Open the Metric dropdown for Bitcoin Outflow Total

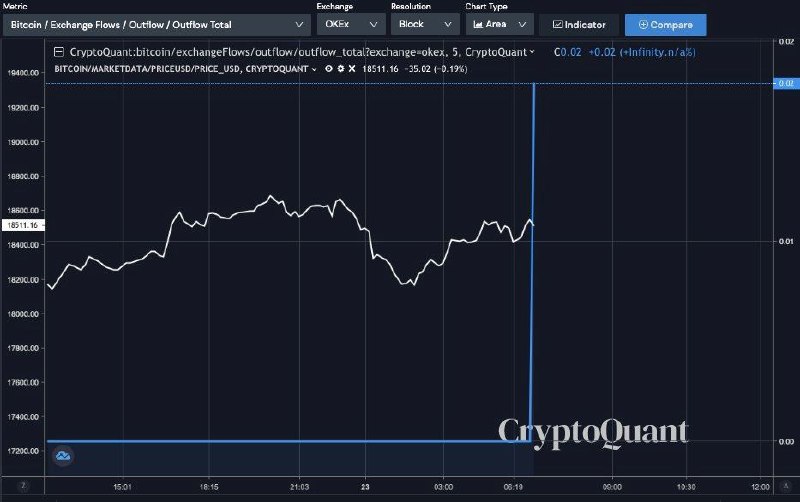[157, 24]
